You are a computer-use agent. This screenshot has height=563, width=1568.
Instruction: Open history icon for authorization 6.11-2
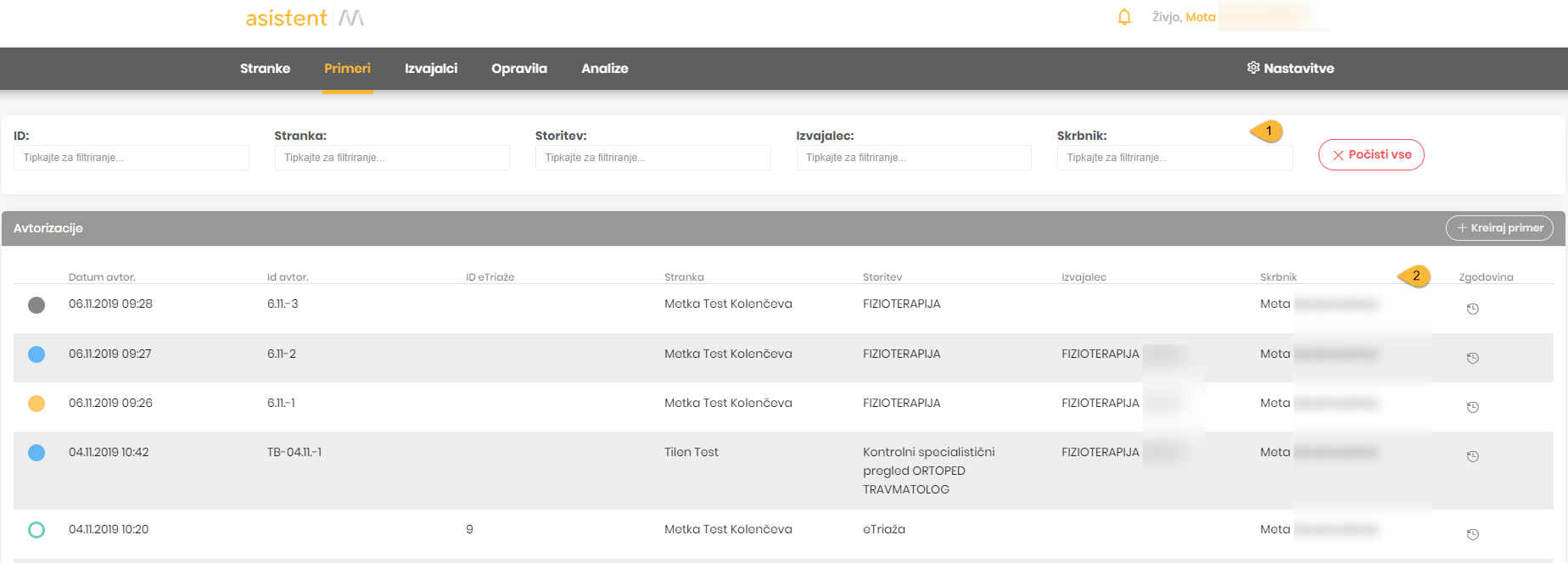point(1472,358)
